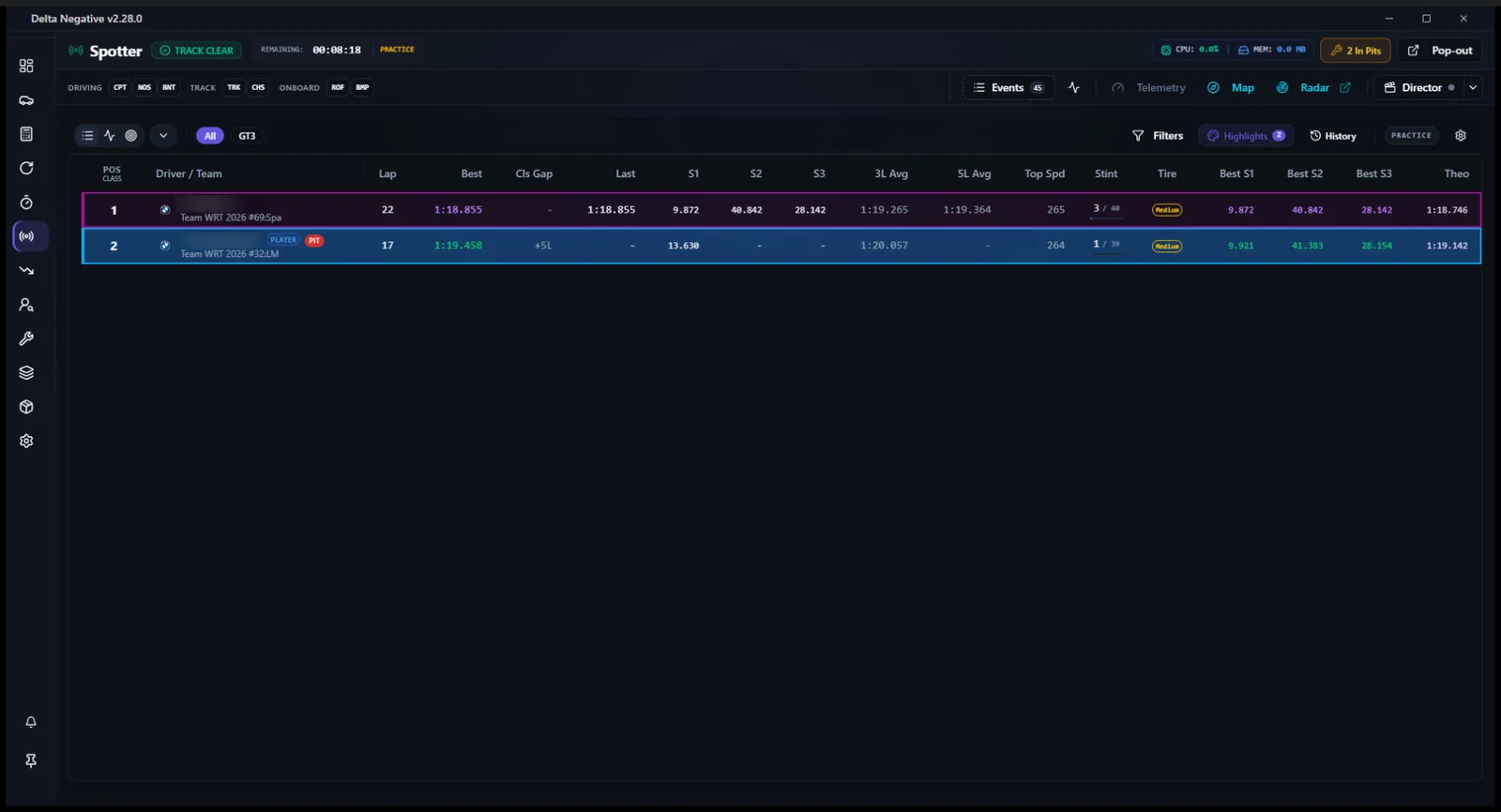Viewport: 1501px width, 812px height.
Task: Open the notifications bell icon
Action: pyautogui.click(x=31, y=722)
